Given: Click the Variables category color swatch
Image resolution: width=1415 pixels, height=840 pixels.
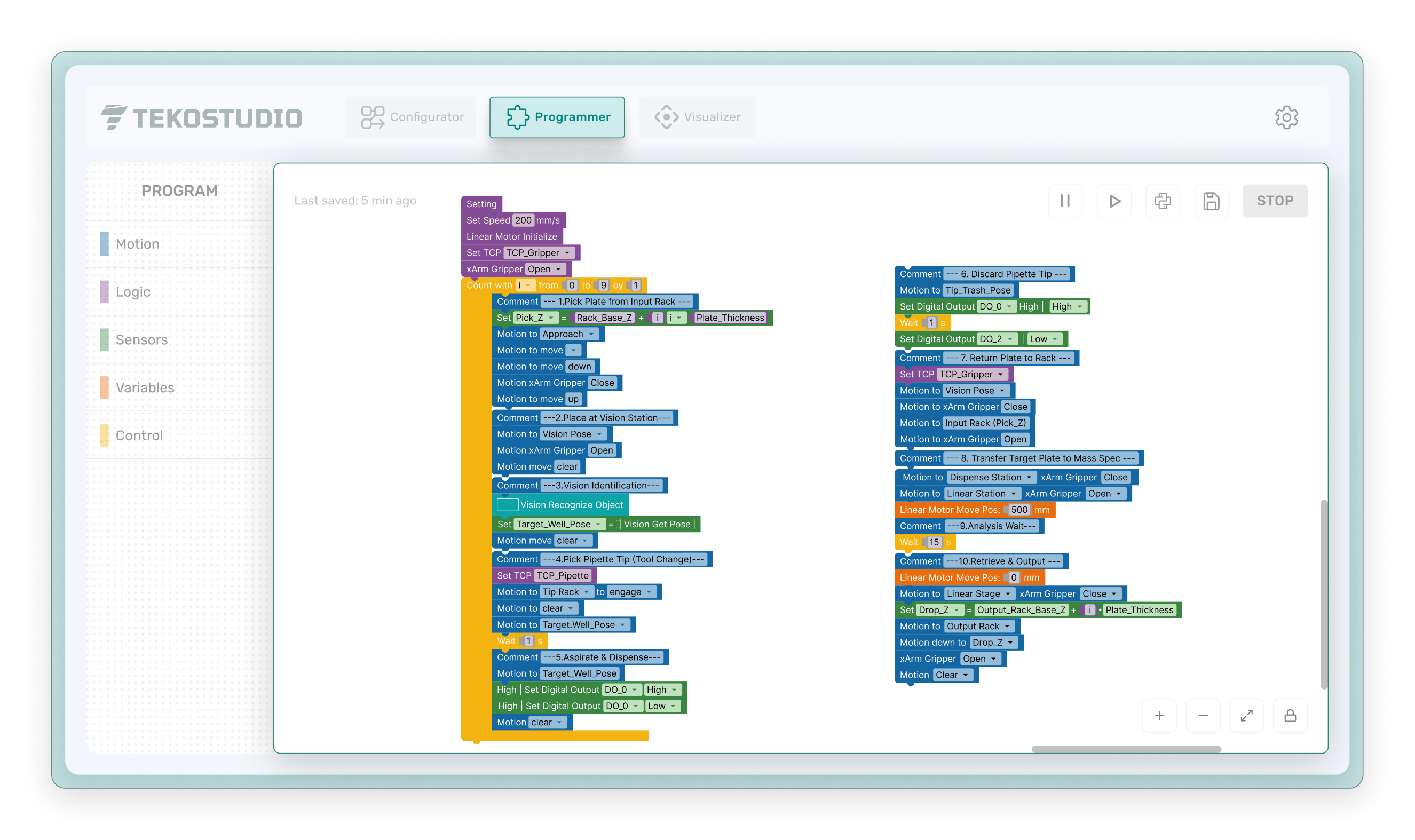Looking at the screenshot, I should (104, 388).
